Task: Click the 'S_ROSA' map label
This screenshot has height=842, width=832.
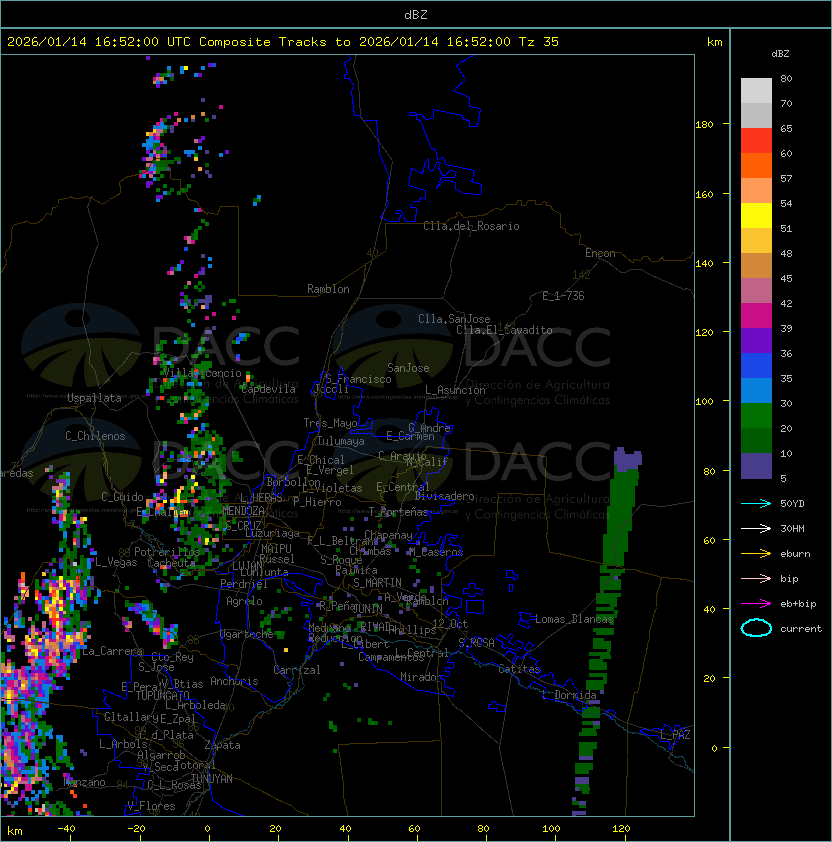Action: click(x=476, y=643)
